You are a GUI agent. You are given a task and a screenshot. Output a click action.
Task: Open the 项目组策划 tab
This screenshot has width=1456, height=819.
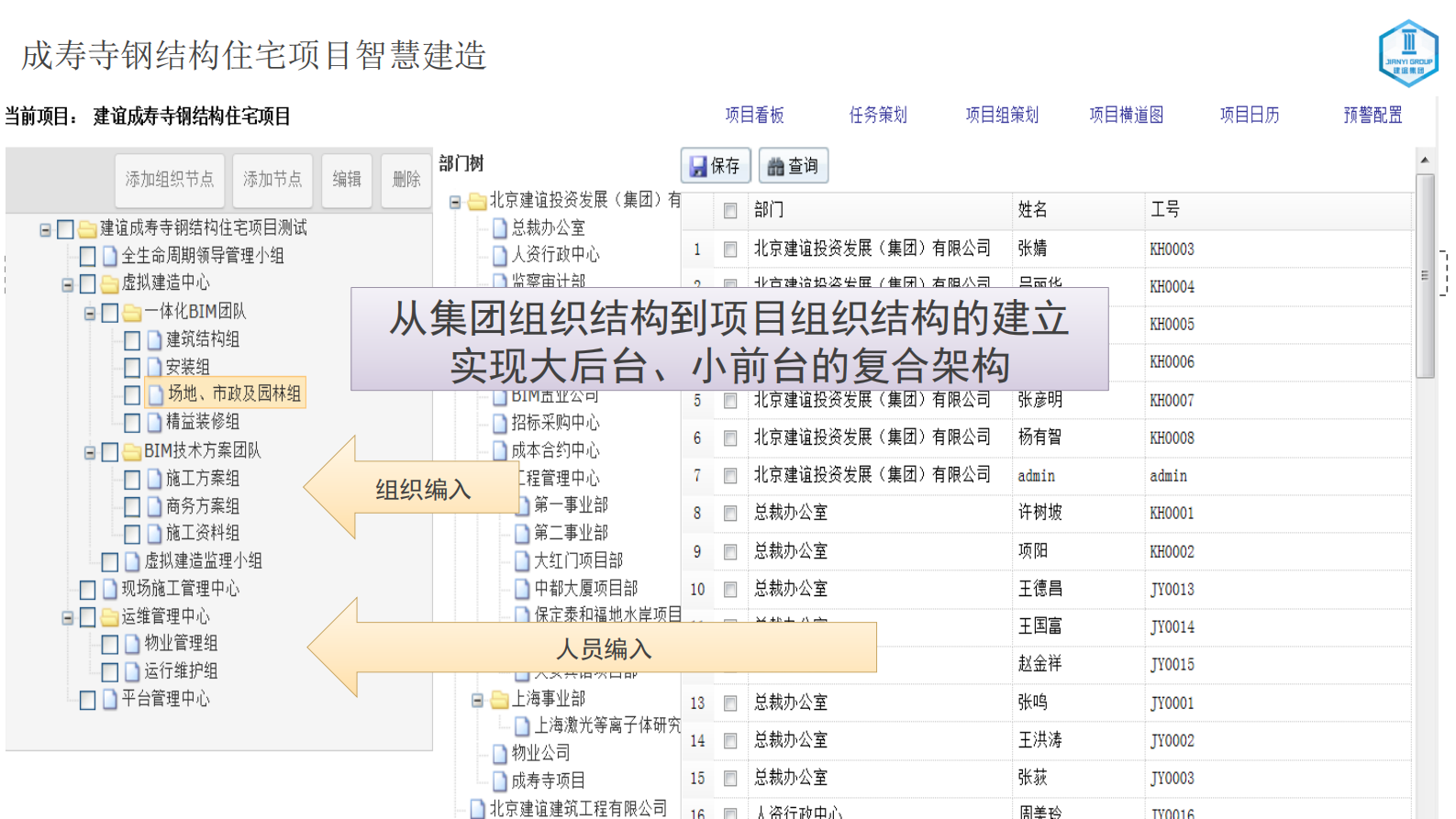point(1002,115)
